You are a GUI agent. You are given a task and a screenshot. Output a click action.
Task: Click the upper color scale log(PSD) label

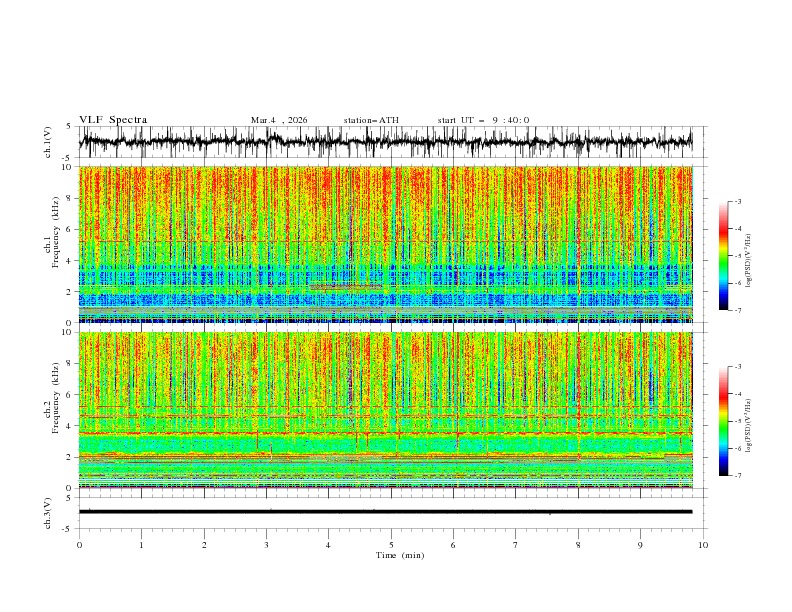coord(749,261)
